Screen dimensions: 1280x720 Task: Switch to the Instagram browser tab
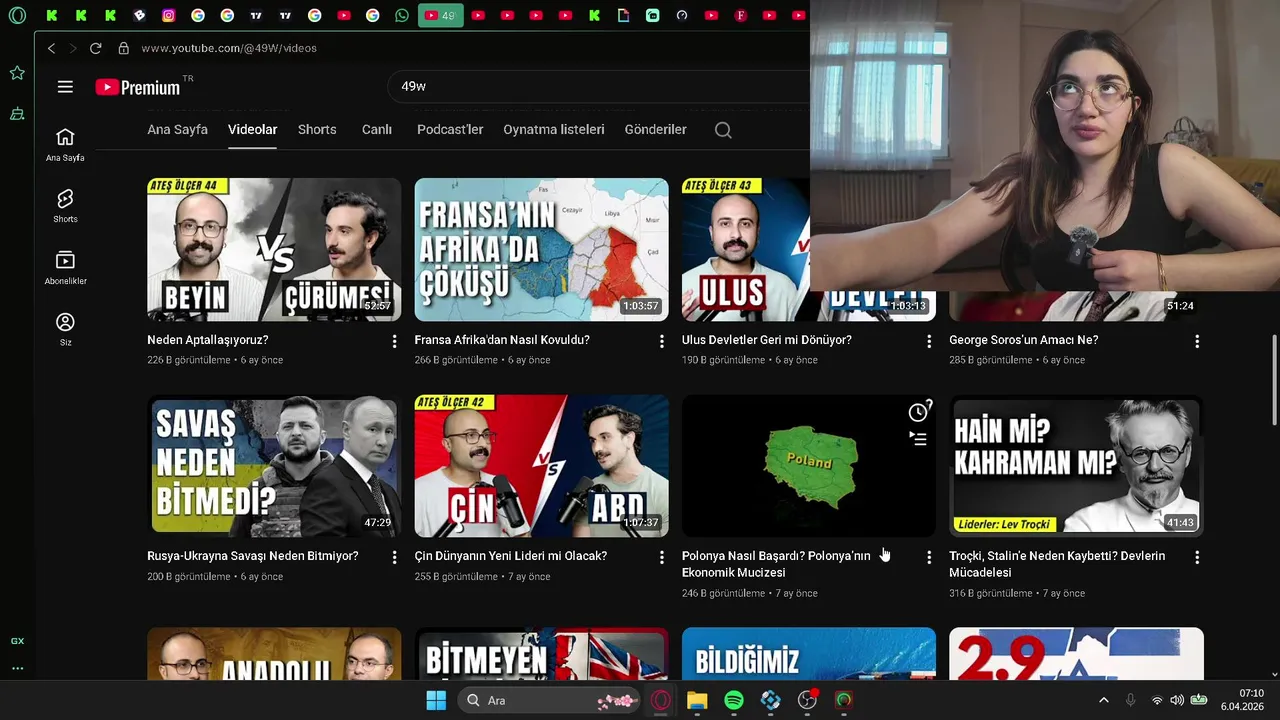[168, 15]
